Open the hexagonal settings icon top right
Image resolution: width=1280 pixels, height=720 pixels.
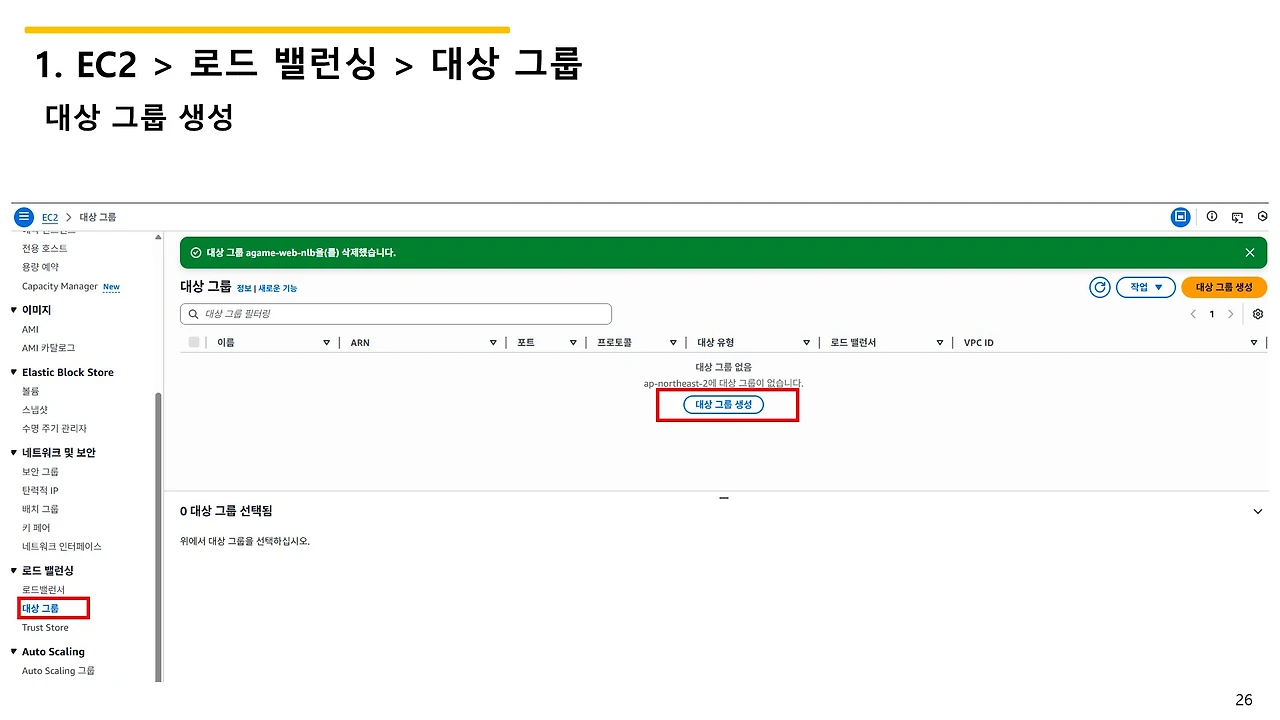click(1262, 216)
